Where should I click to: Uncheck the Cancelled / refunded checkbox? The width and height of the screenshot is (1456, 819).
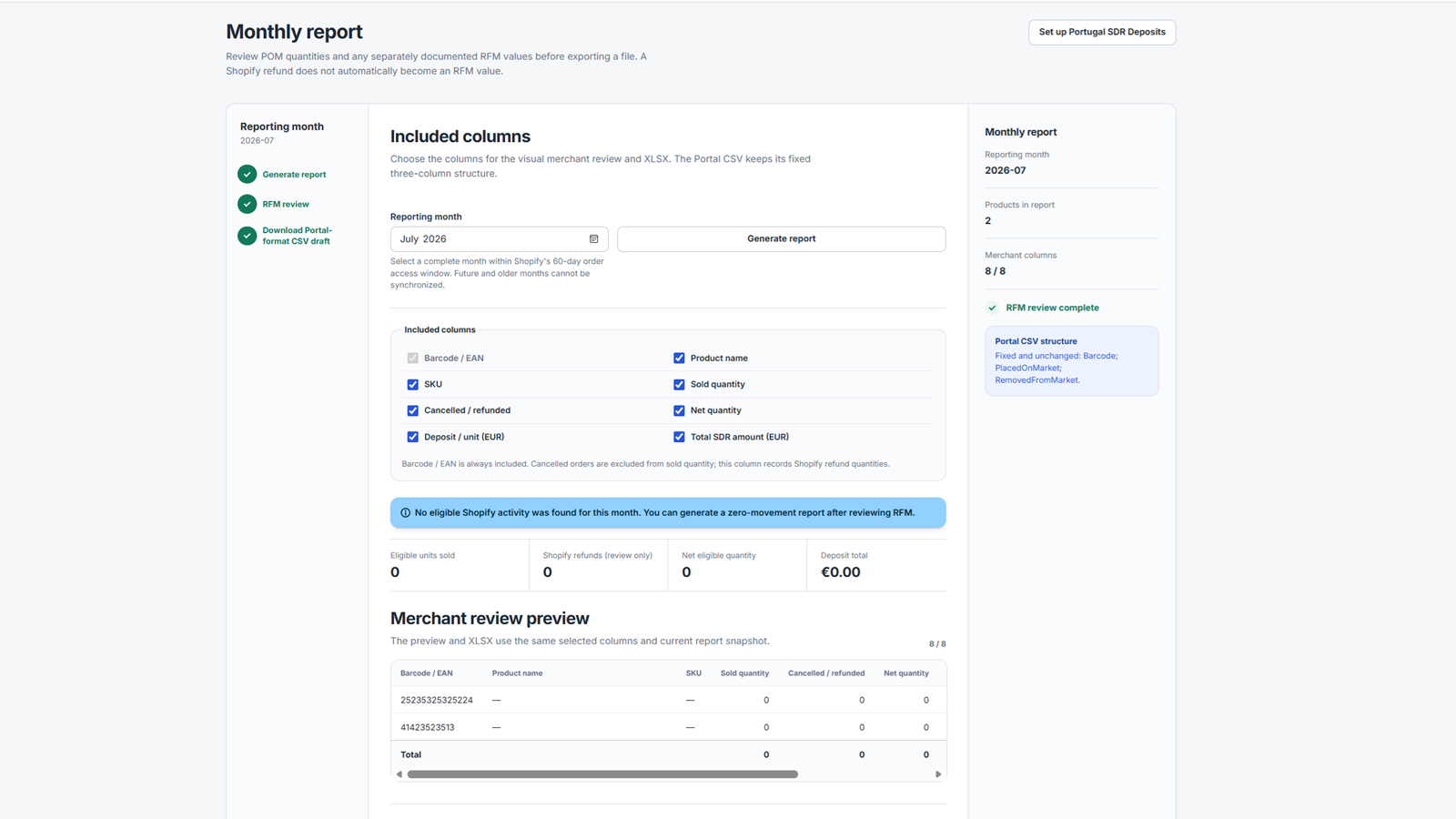coord(413,410)
